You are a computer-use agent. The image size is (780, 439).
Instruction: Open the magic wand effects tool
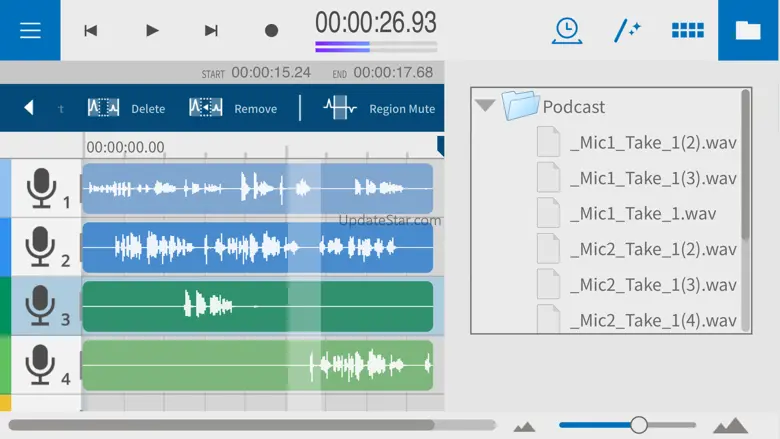point(627,30)
